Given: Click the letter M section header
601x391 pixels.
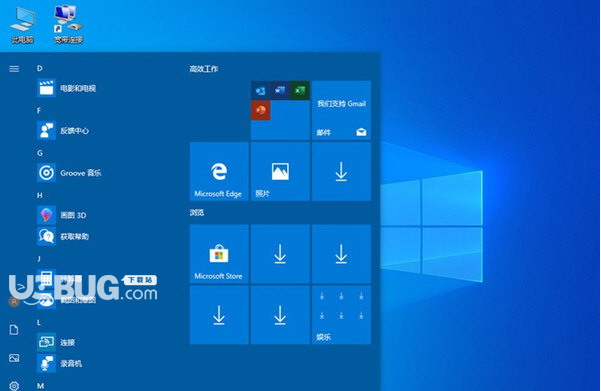Looking at the screenshot, I should [x=40, y=386].
